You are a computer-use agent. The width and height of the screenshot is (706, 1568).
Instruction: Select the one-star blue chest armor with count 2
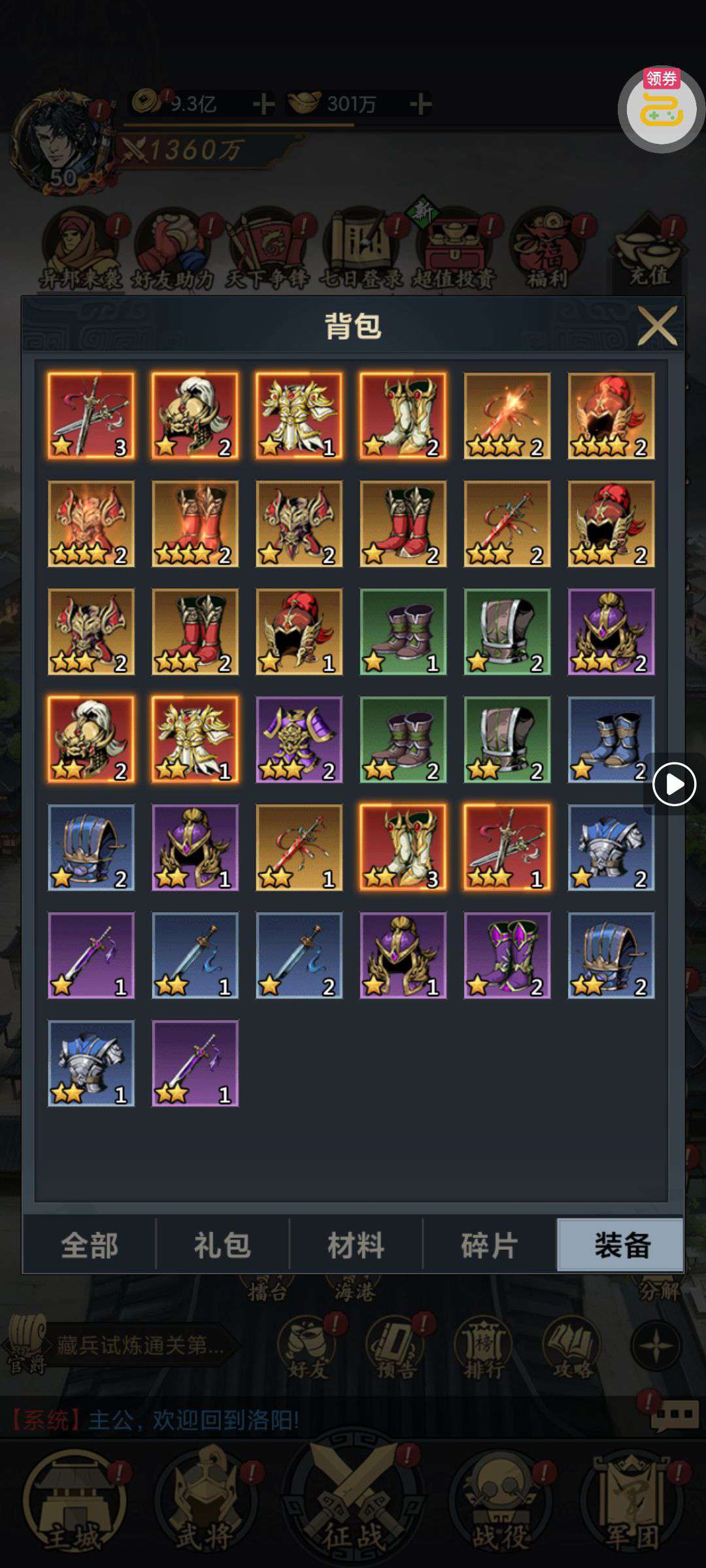coord(611,847)
